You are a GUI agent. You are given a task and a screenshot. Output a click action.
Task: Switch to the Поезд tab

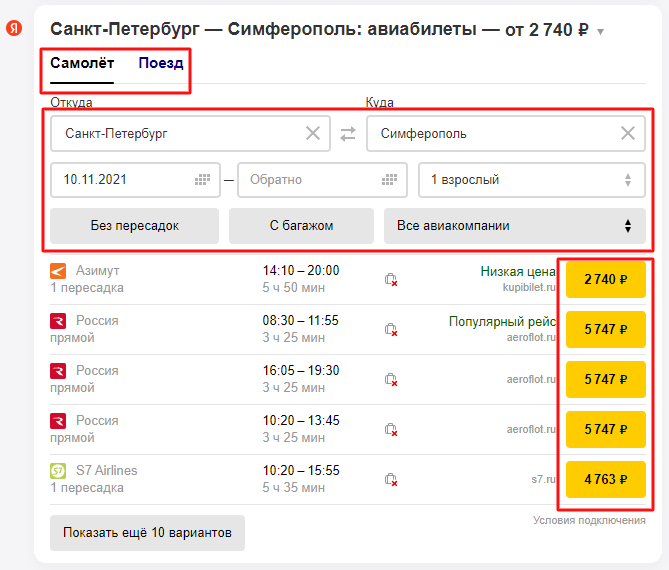coord(161,63)
